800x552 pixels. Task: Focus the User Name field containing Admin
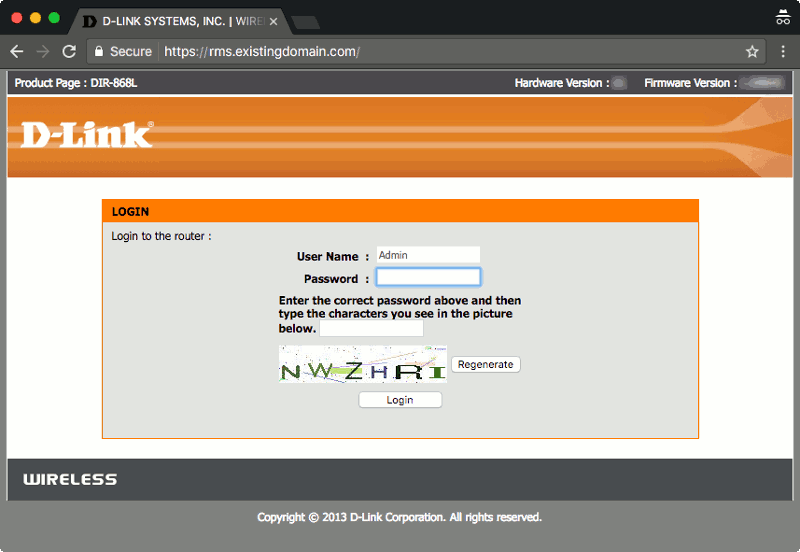click(x=428, y=255)
